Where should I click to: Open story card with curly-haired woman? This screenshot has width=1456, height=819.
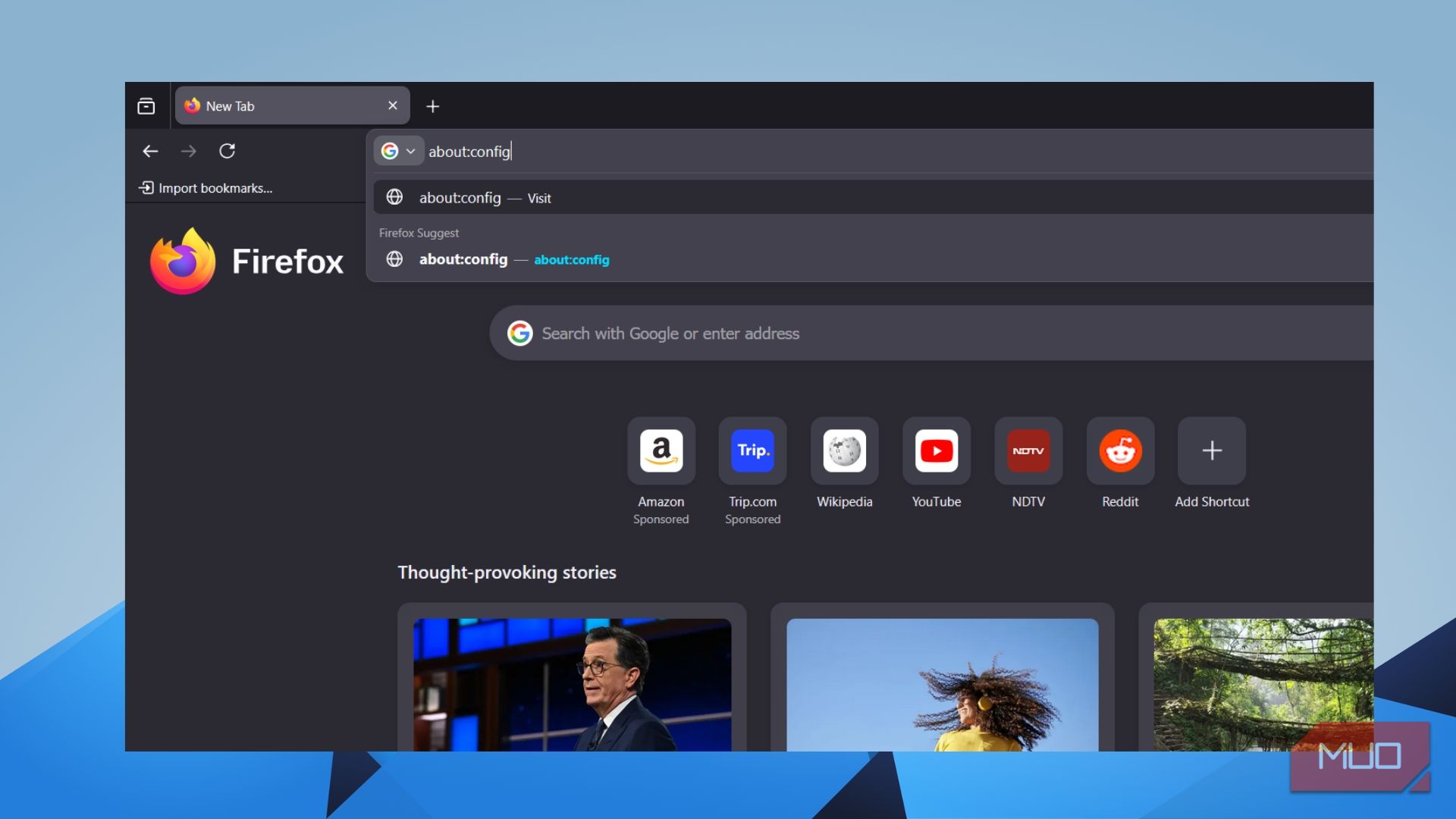click(x=943, y=677)
